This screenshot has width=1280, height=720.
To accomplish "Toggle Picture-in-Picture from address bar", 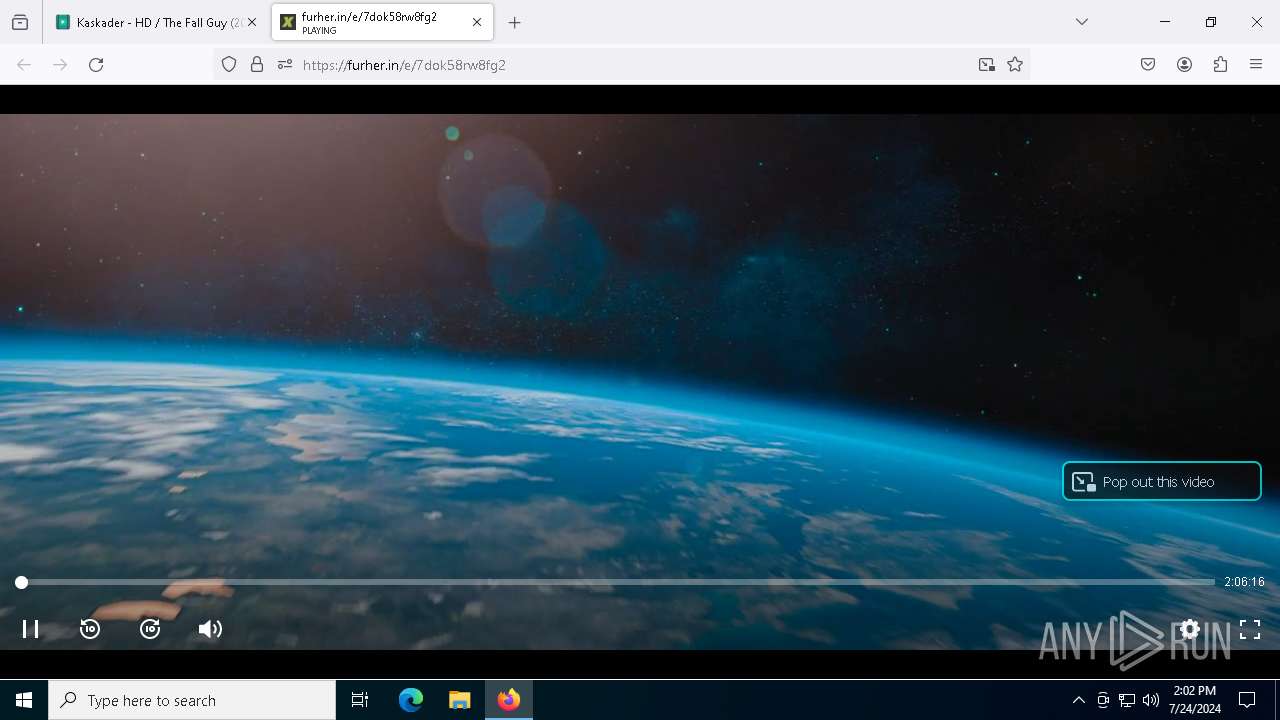I will coord(987,65).
